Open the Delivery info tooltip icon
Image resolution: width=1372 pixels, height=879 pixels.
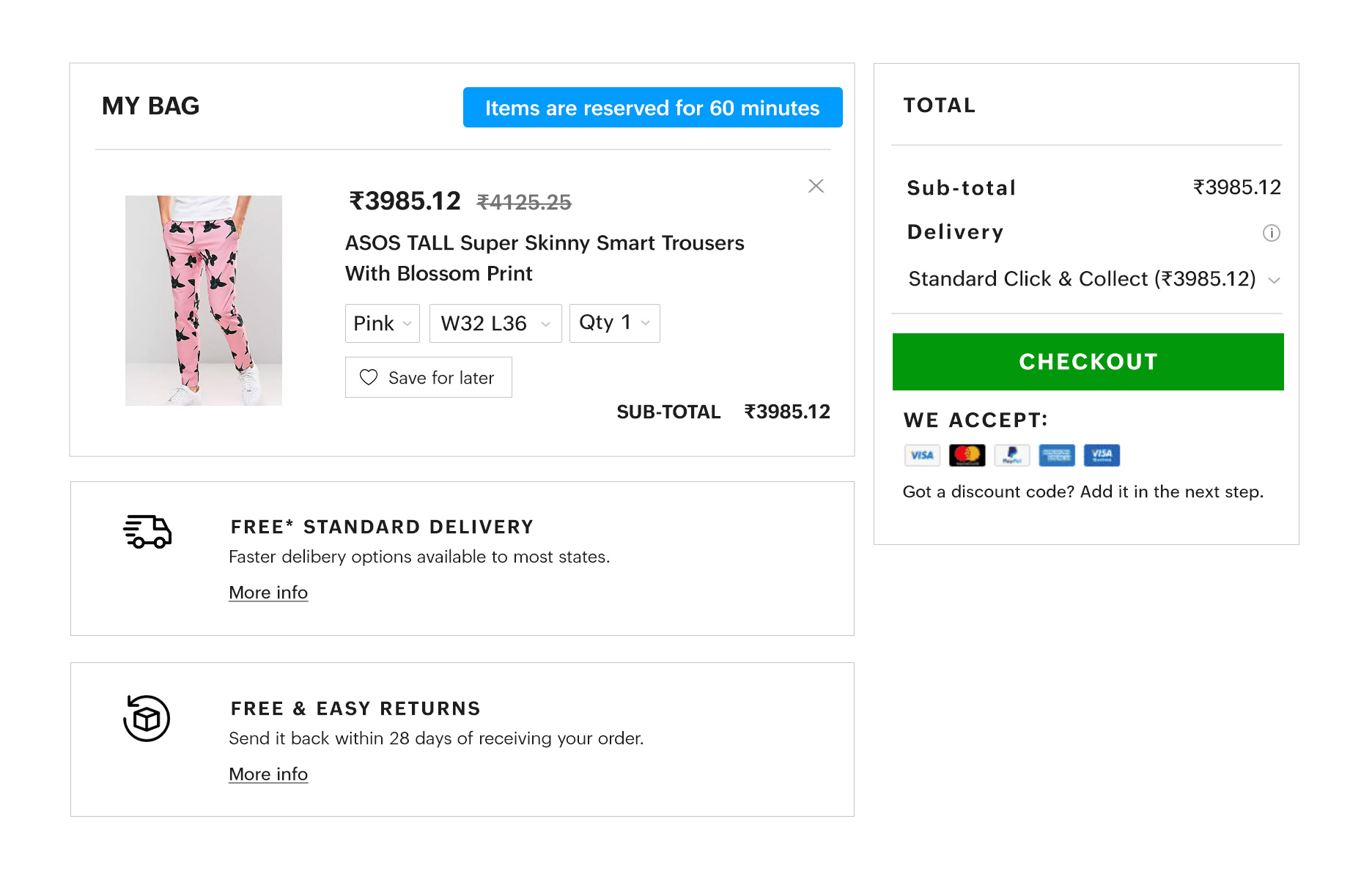[1272, 233]
